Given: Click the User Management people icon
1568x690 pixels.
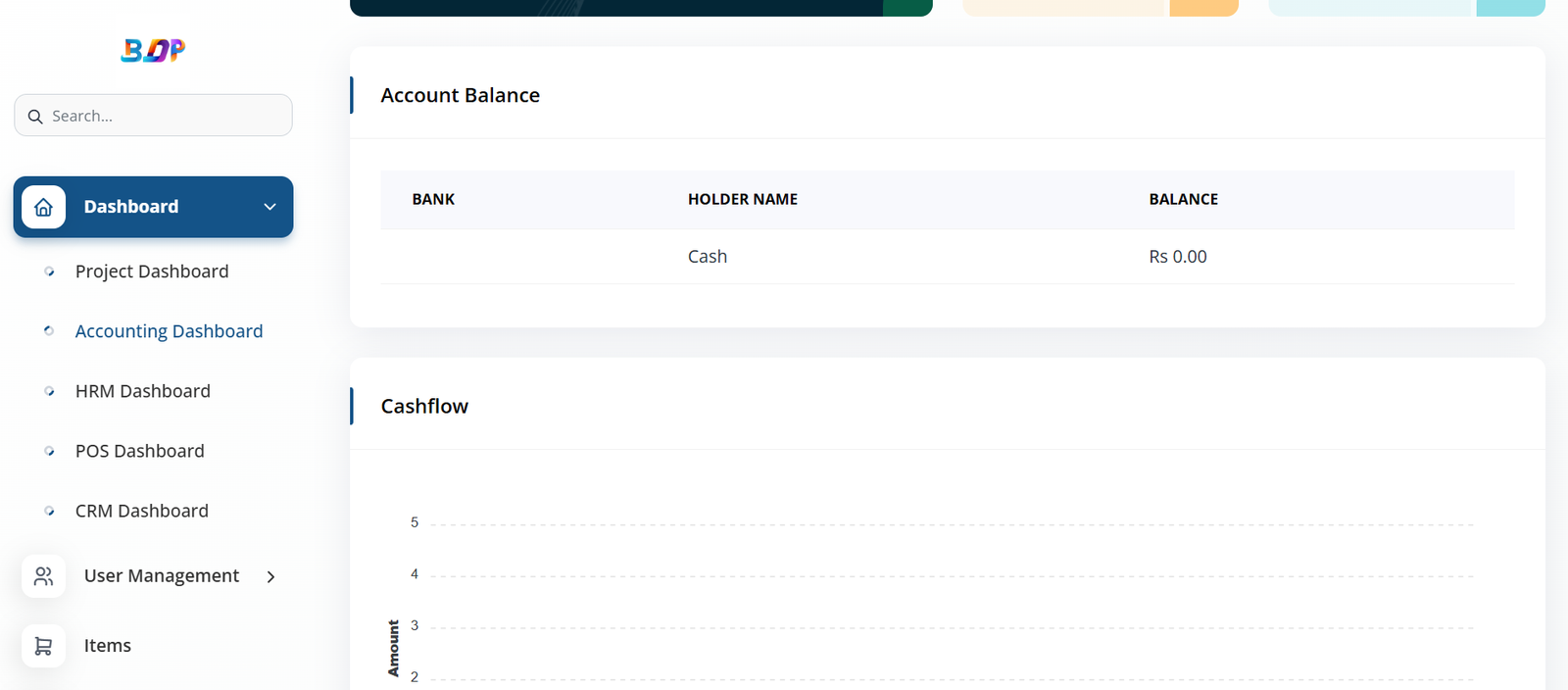Looking at the screenshot, I should click(43, 576).
